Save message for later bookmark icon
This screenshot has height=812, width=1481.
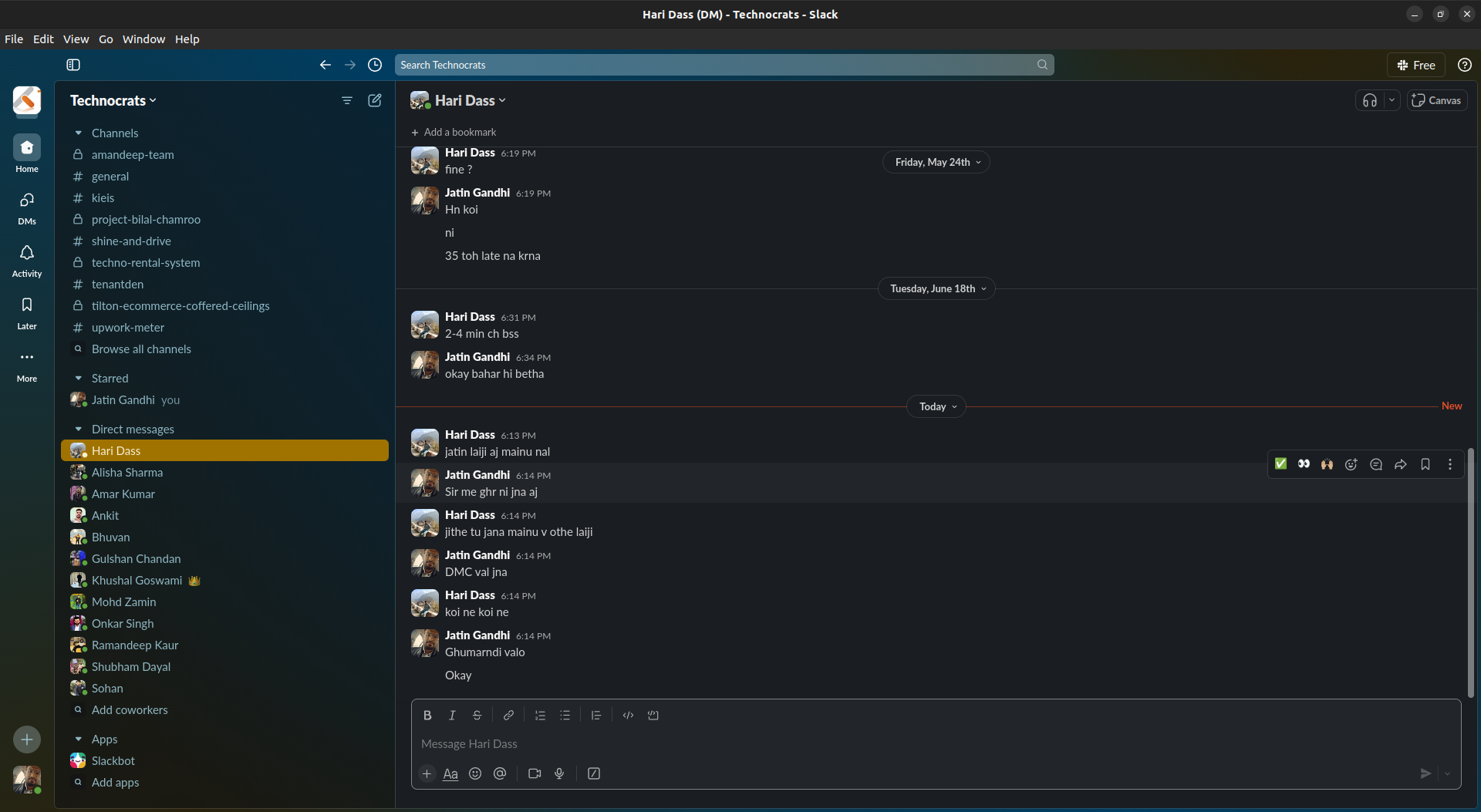[1425, 464]
